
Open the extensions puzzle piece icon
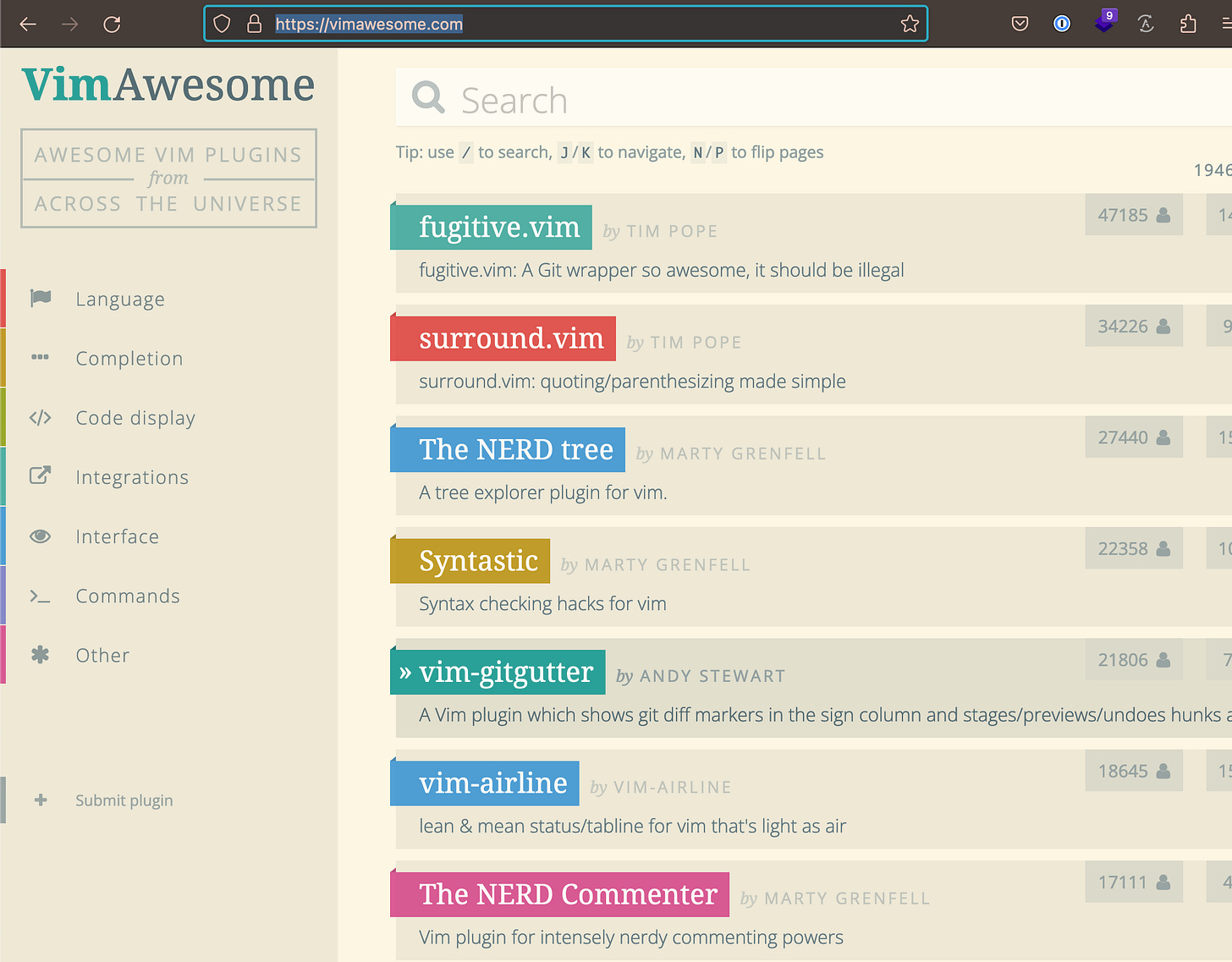[1188, 24]
